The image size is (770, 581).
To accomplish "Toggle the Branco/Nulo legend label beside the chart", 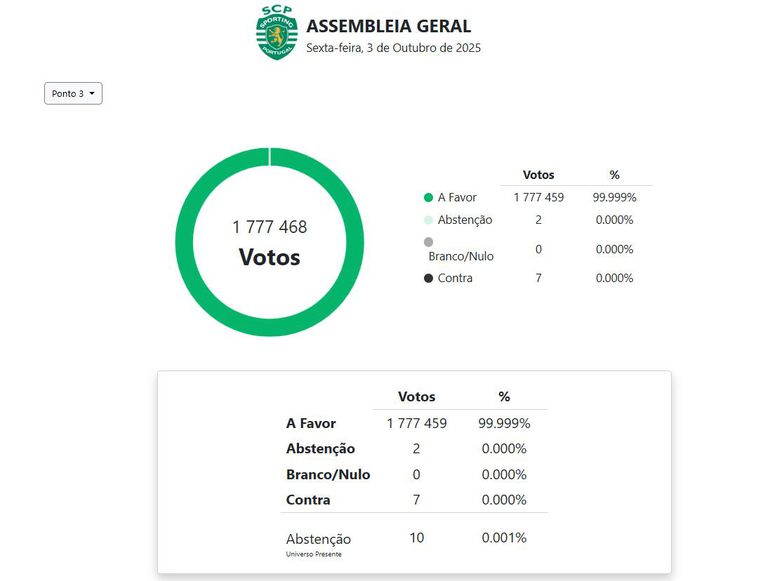I will [x=460, y=256].
